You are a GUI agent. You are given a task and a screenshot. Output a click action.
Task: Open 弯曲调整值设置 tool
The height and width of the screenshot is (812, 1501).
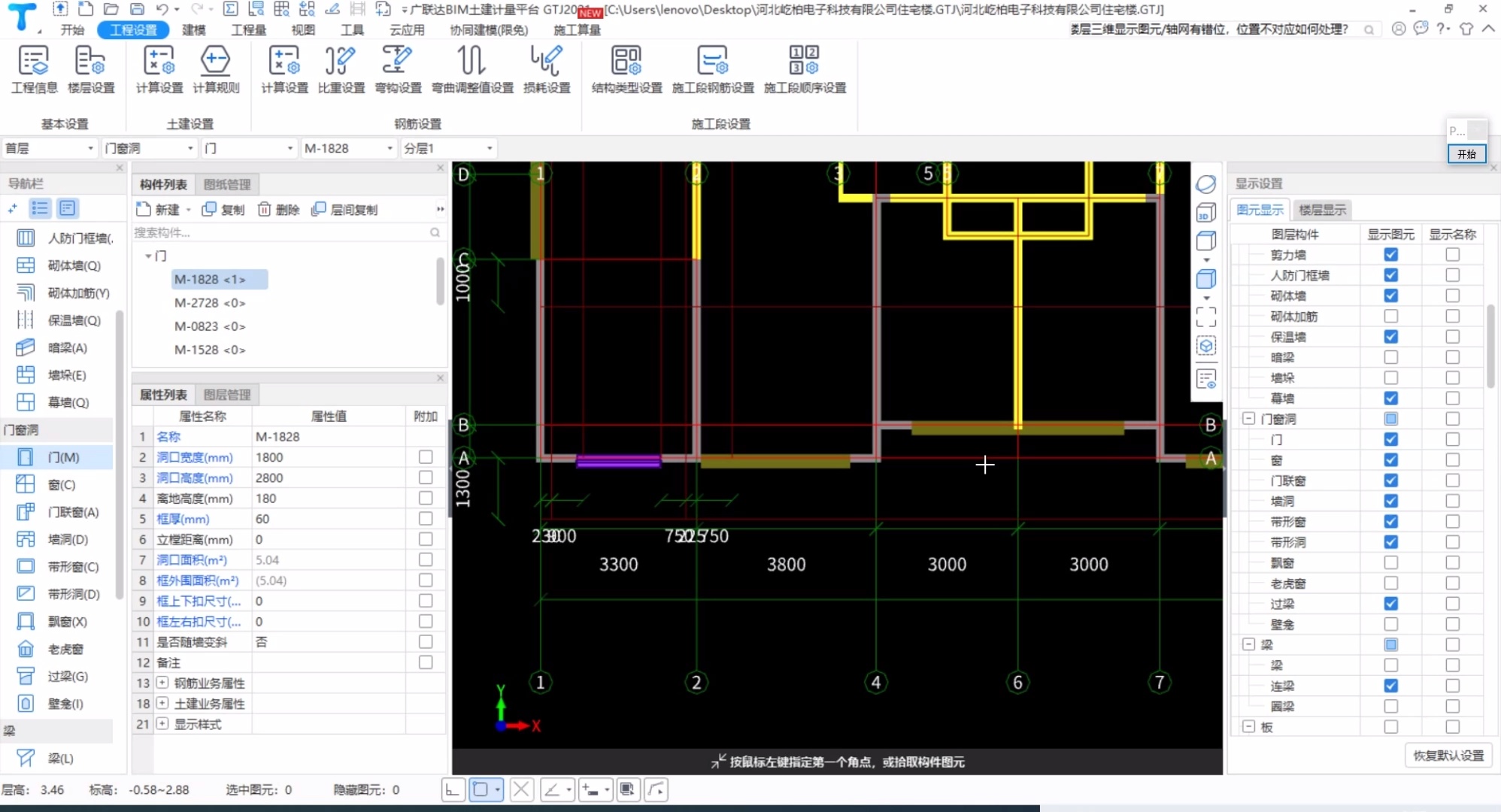472,70
